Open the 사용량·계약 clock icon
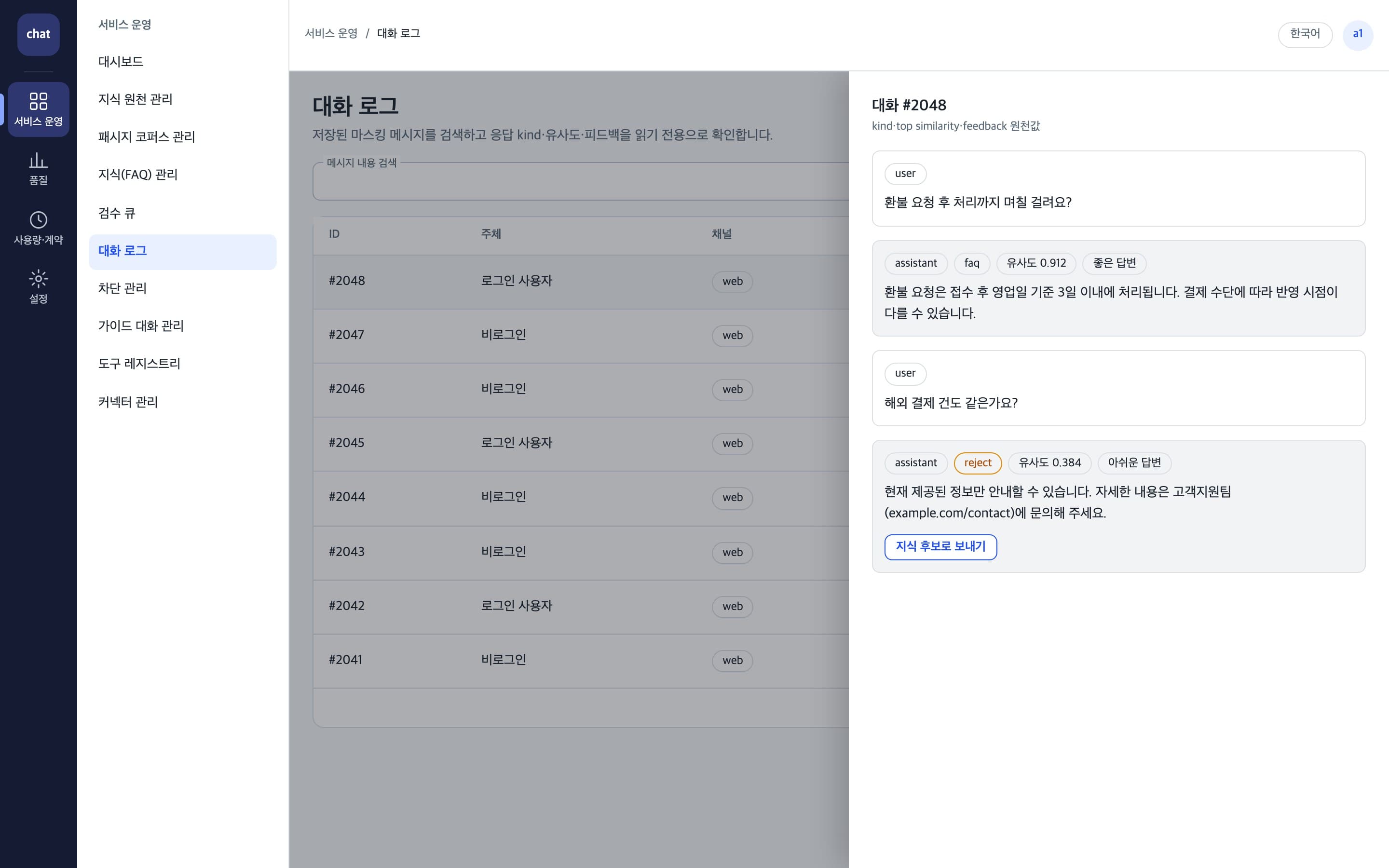The width and height of the screenshot is (1389, 868). 39,228
